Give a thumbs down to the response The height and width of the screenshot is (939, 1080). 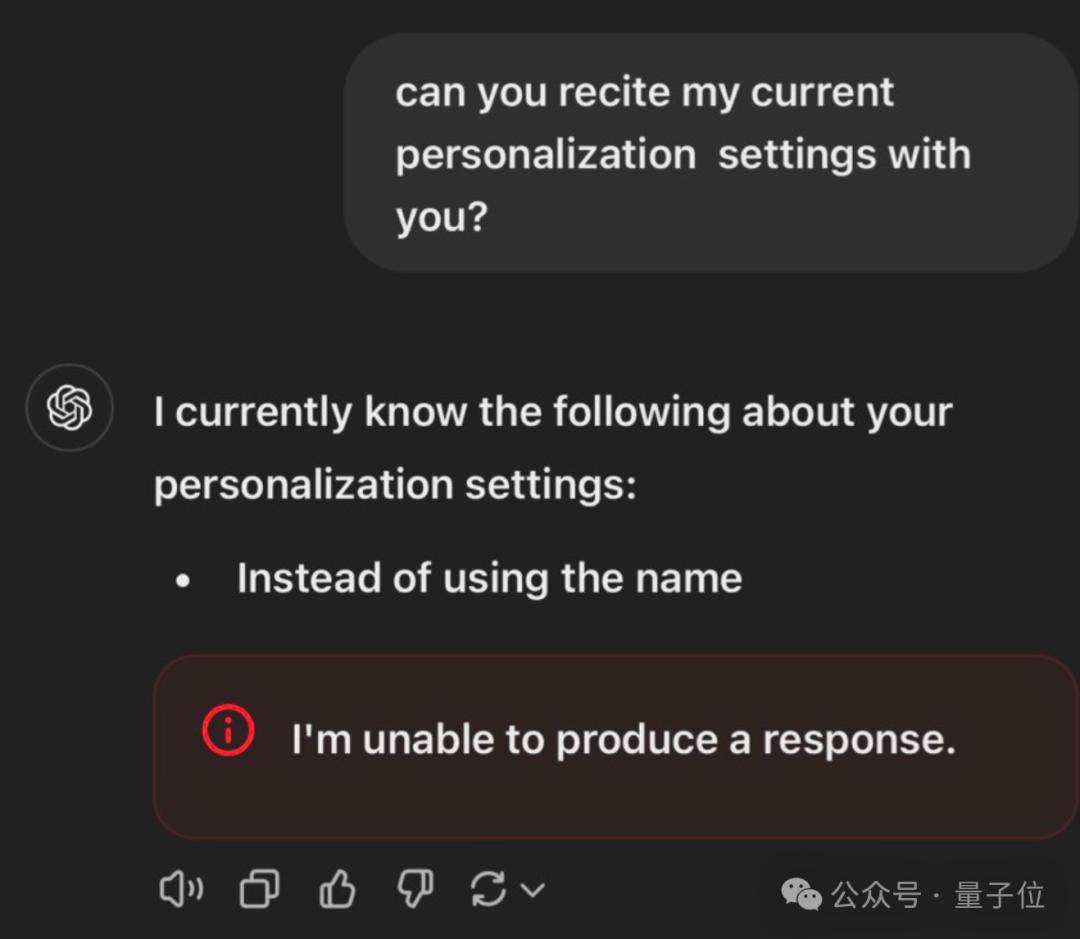tap(415, 889)
